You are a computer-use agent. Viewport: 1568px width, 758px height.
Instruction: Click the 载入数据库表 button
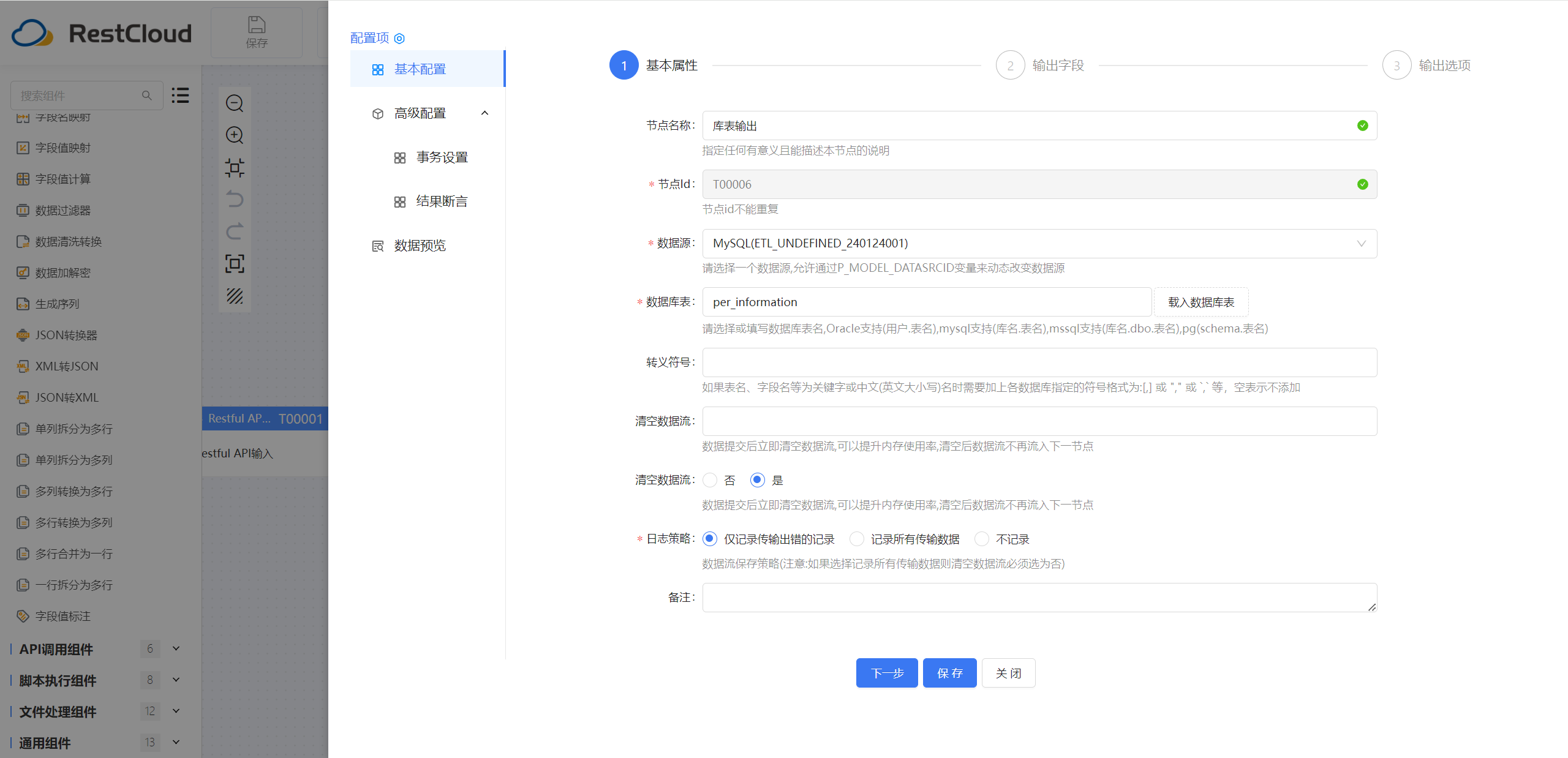[x=1200, y=302]
